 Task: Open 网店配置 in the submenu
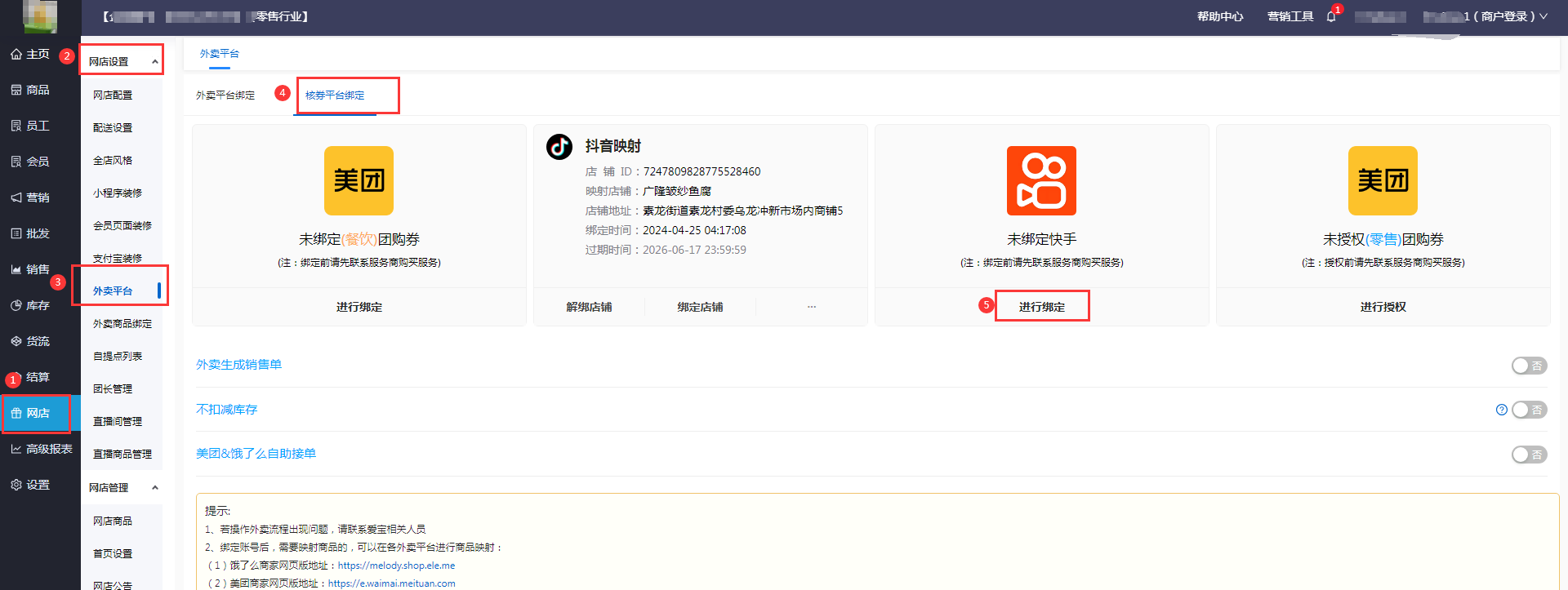click(x=113, y=95)
